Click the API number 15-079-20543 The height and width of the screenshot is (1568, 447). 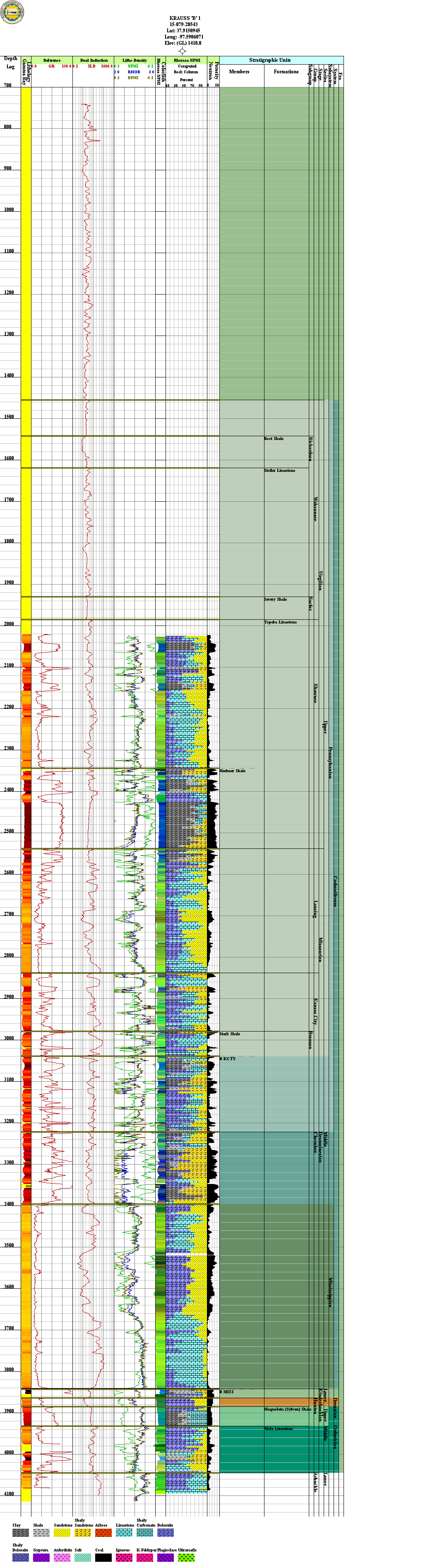click(184, 24)
